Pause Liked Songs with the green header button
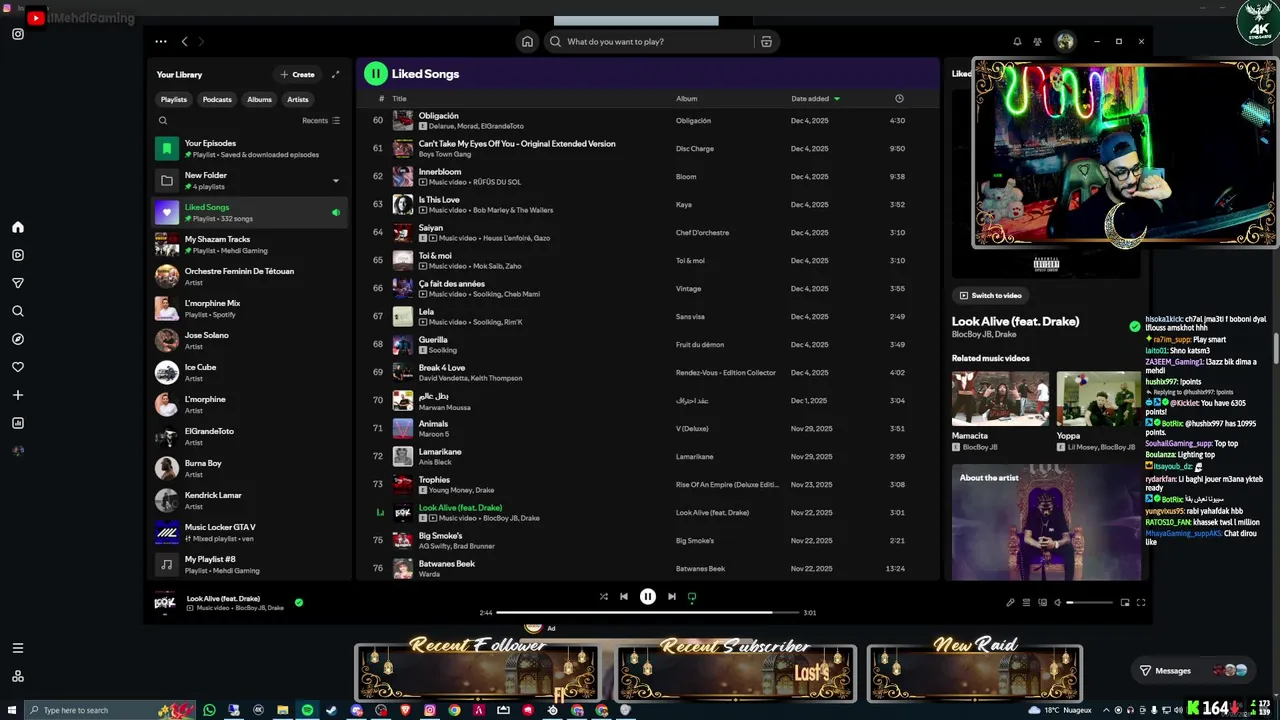 [x=375, y=73]
